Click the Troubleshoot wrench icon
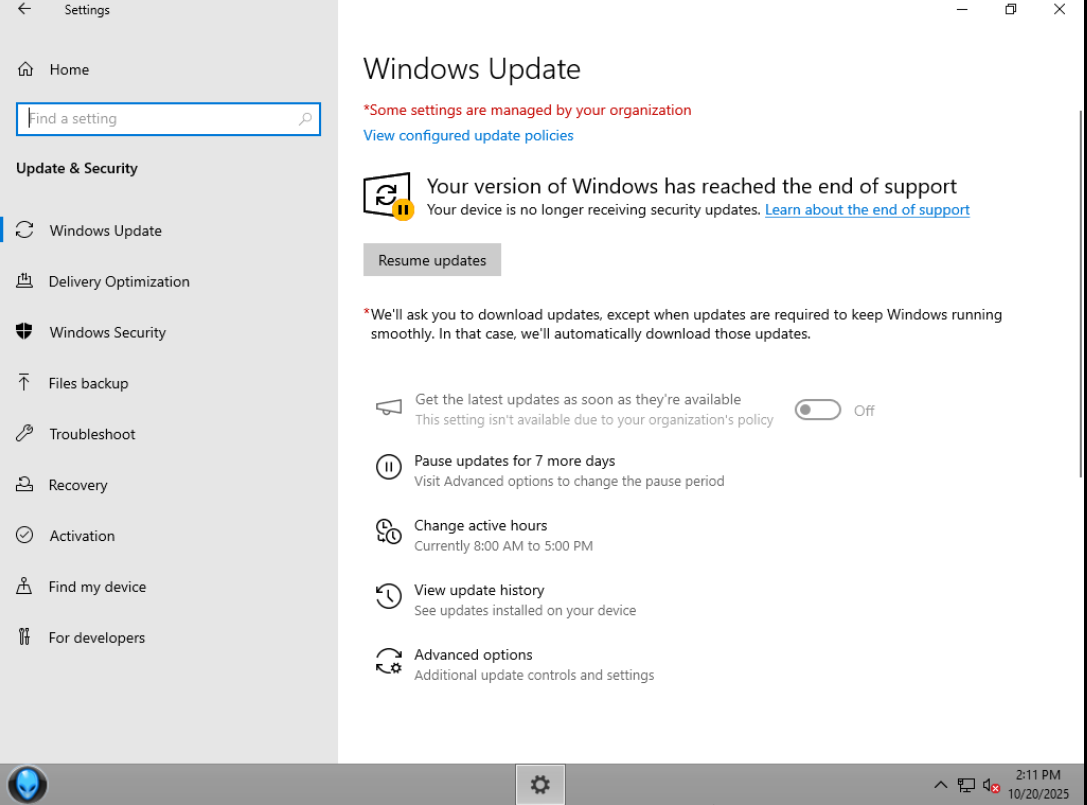The height and width of the screenshot is (805, 1087). [x=25, y=433]
